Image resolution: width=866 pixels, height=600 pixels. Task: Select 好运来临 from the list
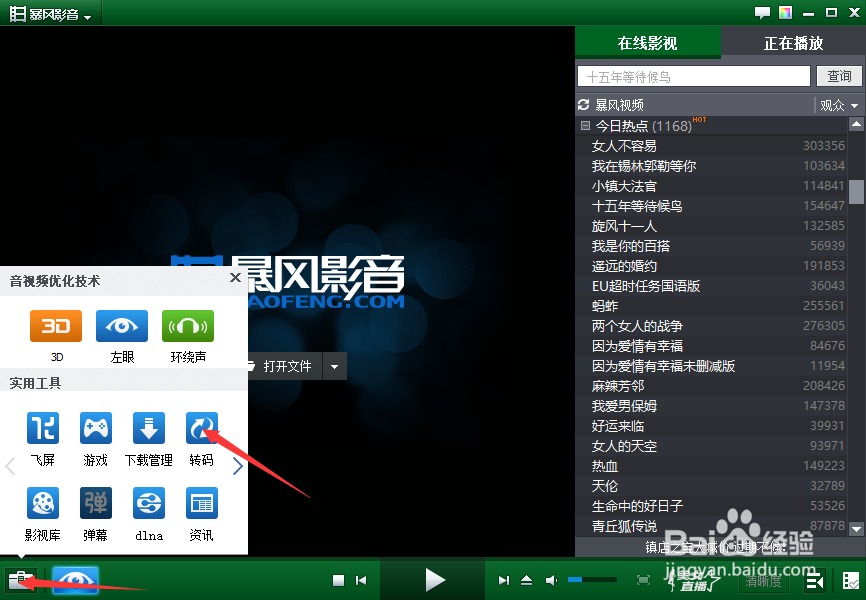[711, 425]
